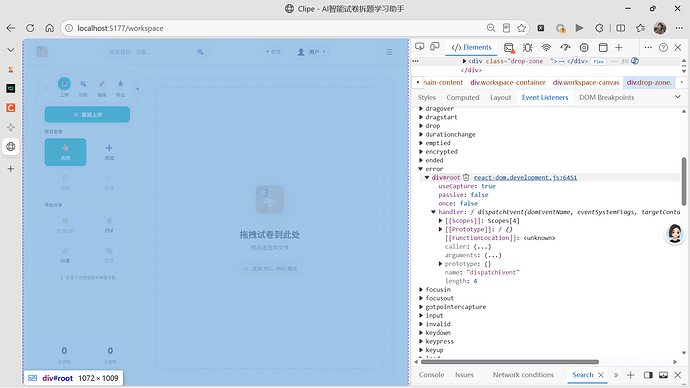Open DevTools help question mark

pyautogui.click(x=663, y=48)
